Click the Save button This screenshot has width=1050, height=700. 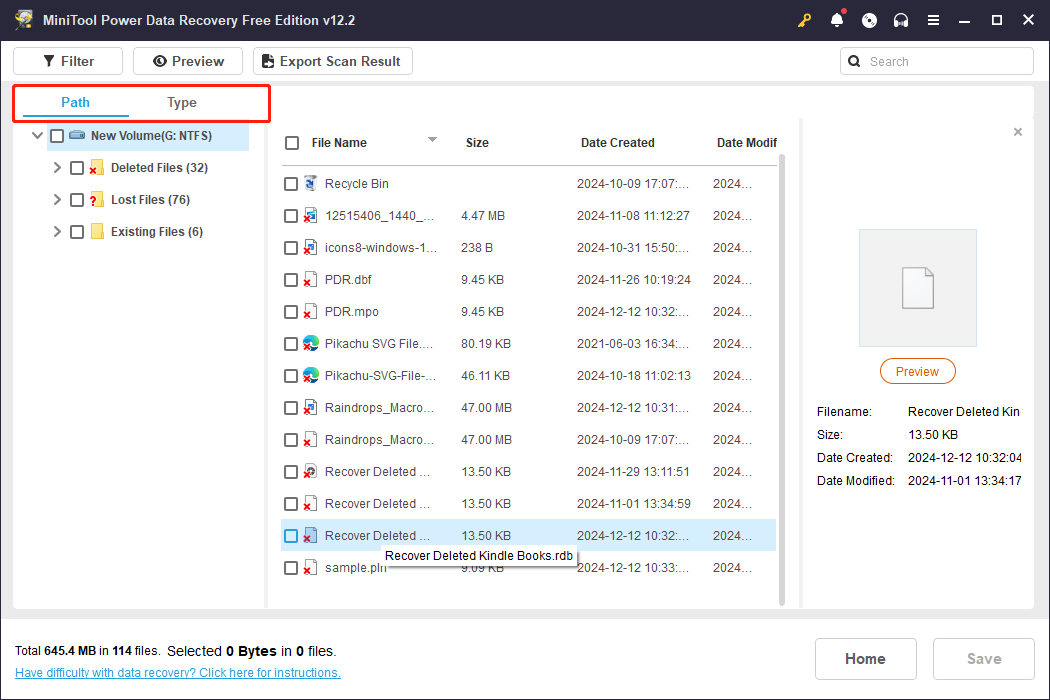pos(984,658)
